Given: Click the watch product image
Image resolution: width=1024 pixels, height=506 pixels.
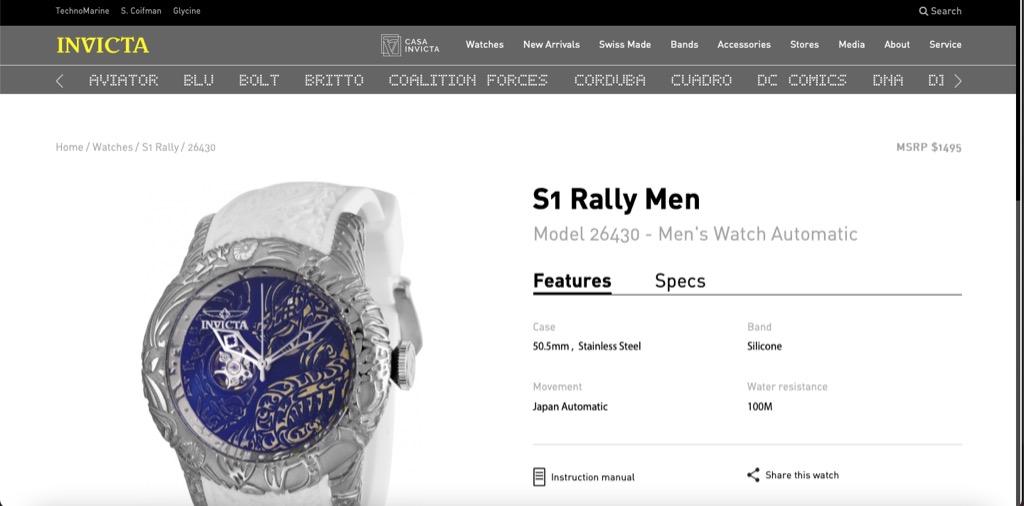Looking at the screenshot, I should click(281, 344).
